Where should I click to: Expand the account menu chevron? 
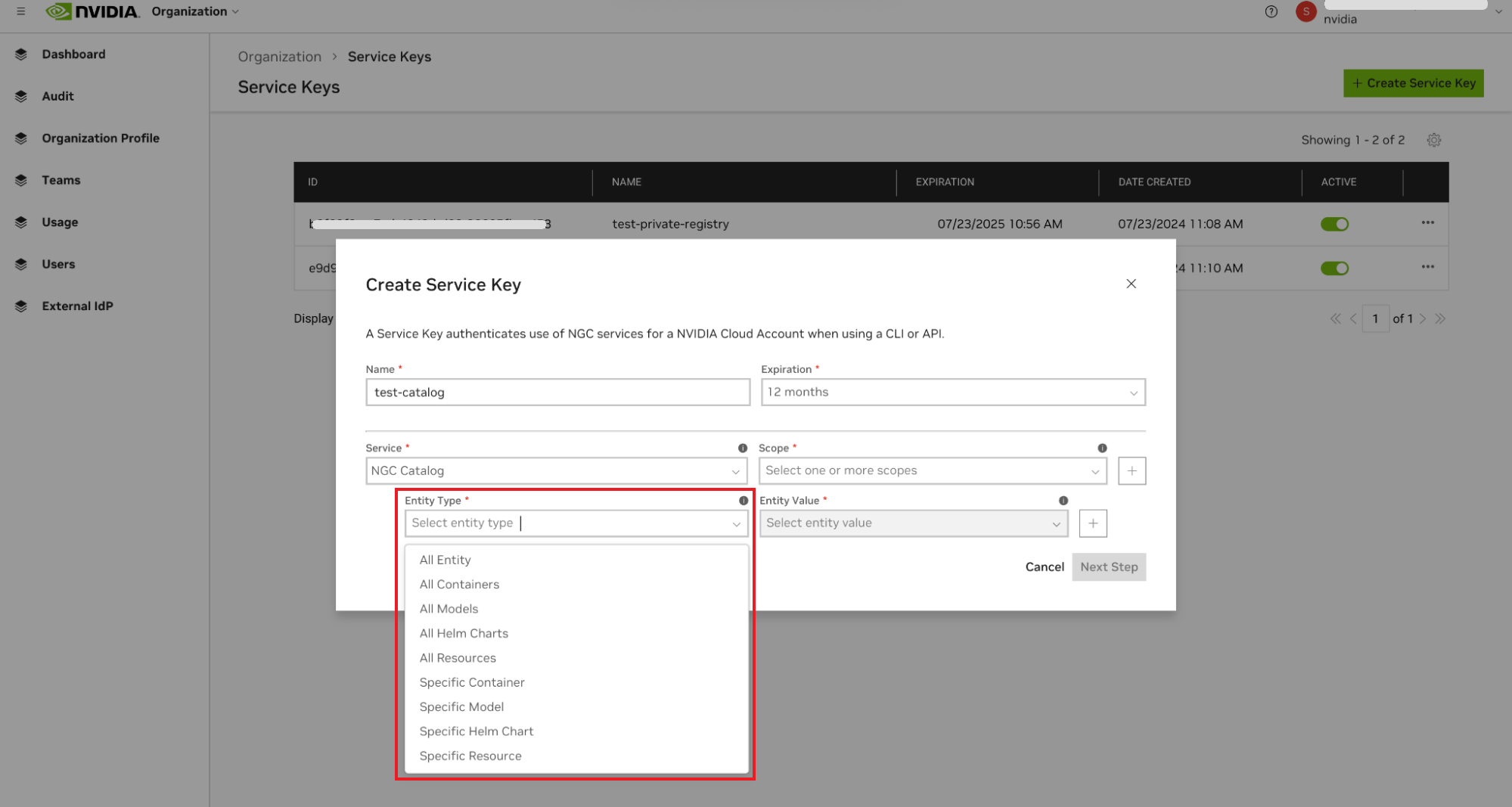(1498, 11)
